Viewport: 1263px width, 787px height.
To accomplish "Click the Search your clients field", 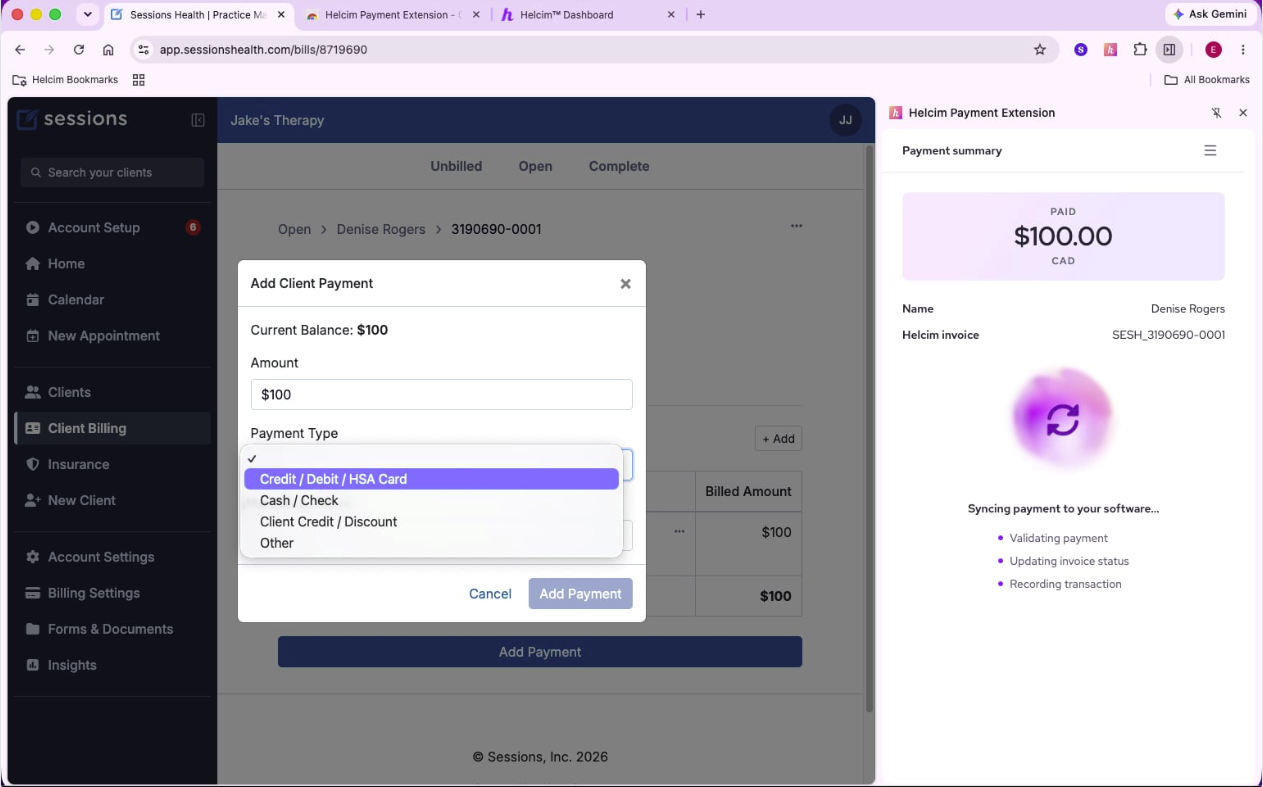I will click(x=112, y=172).
